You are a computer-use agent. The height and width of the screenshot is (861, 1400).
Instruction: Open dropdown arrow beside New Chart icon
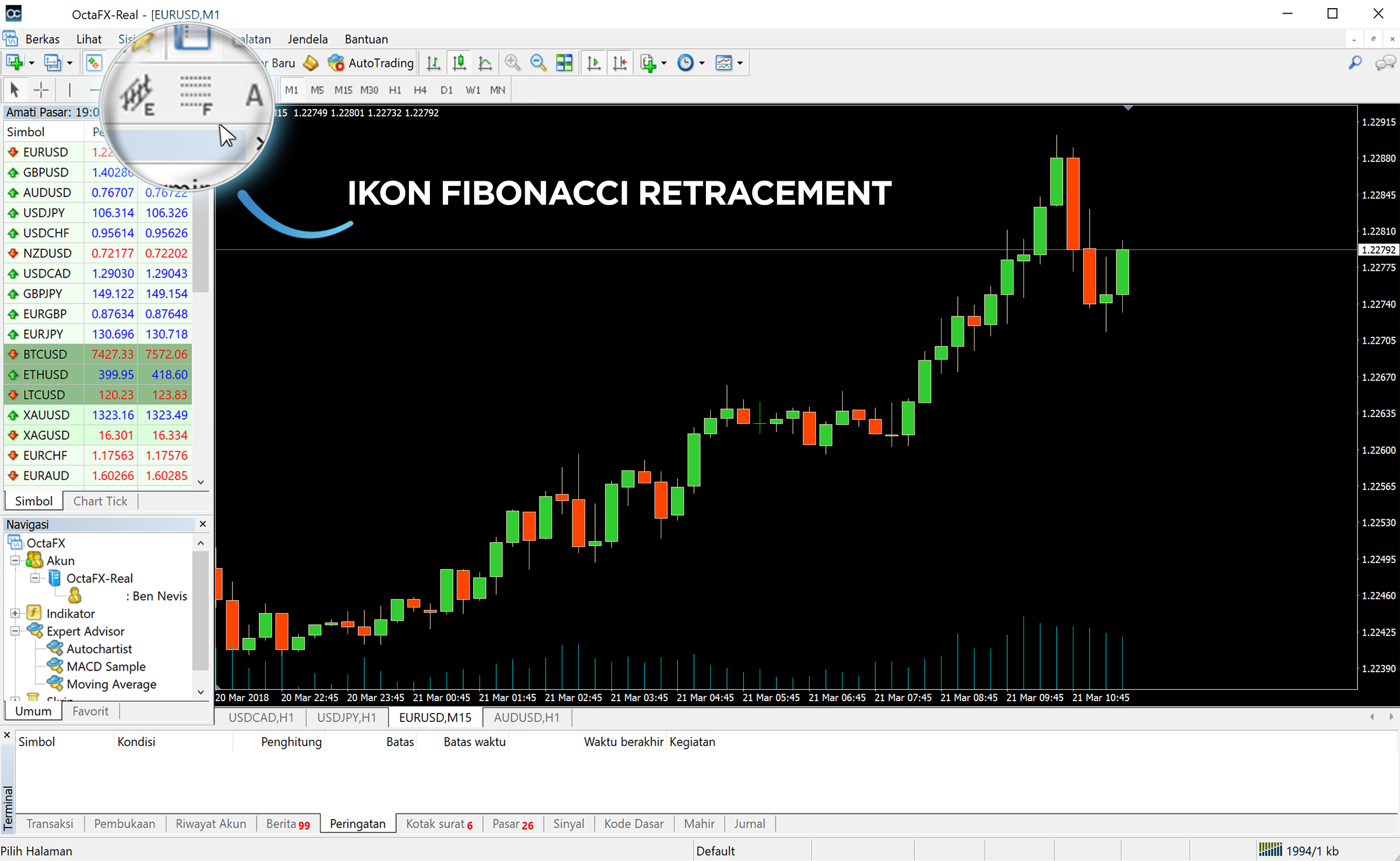coord(32,63)
